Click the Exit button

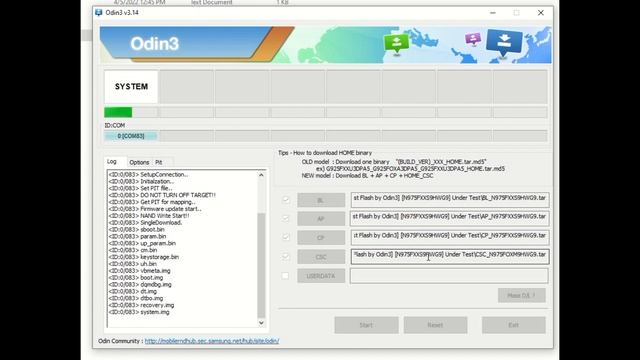coord(513,325)
